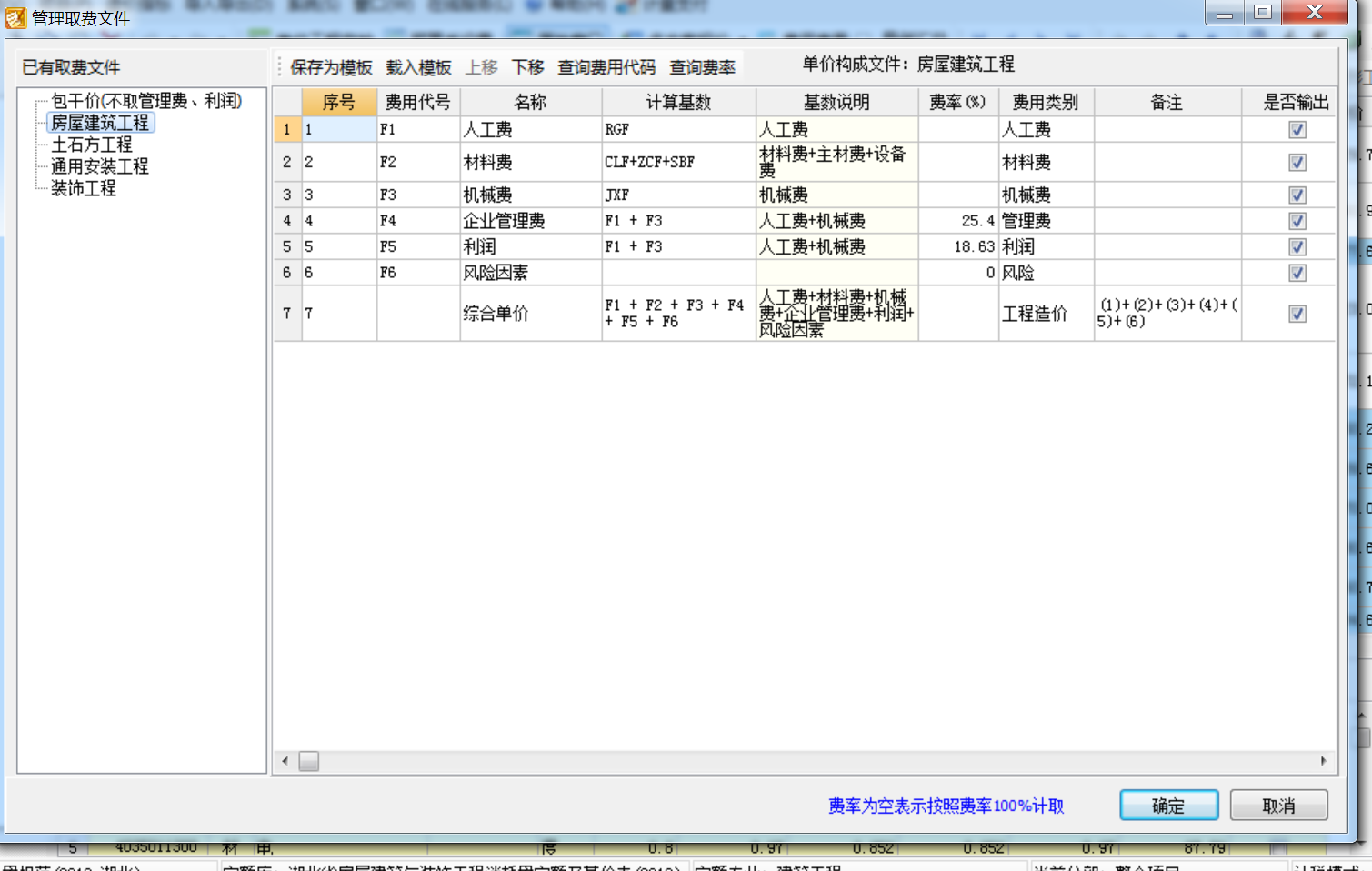
Task: Toggle 是否输出 checkbox for 风险因素 row
Action: click(x=1297, y=273)
